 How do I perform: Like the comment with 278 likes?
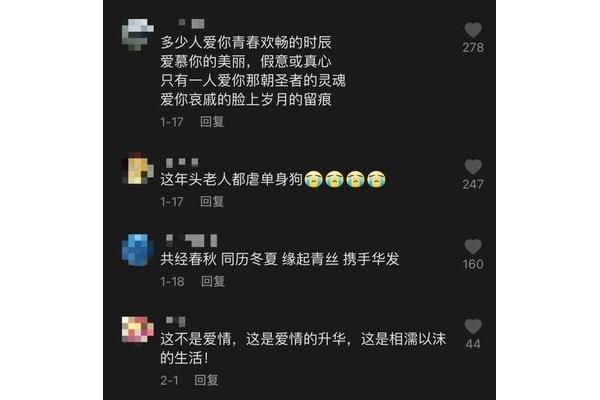tap(473, 30)
